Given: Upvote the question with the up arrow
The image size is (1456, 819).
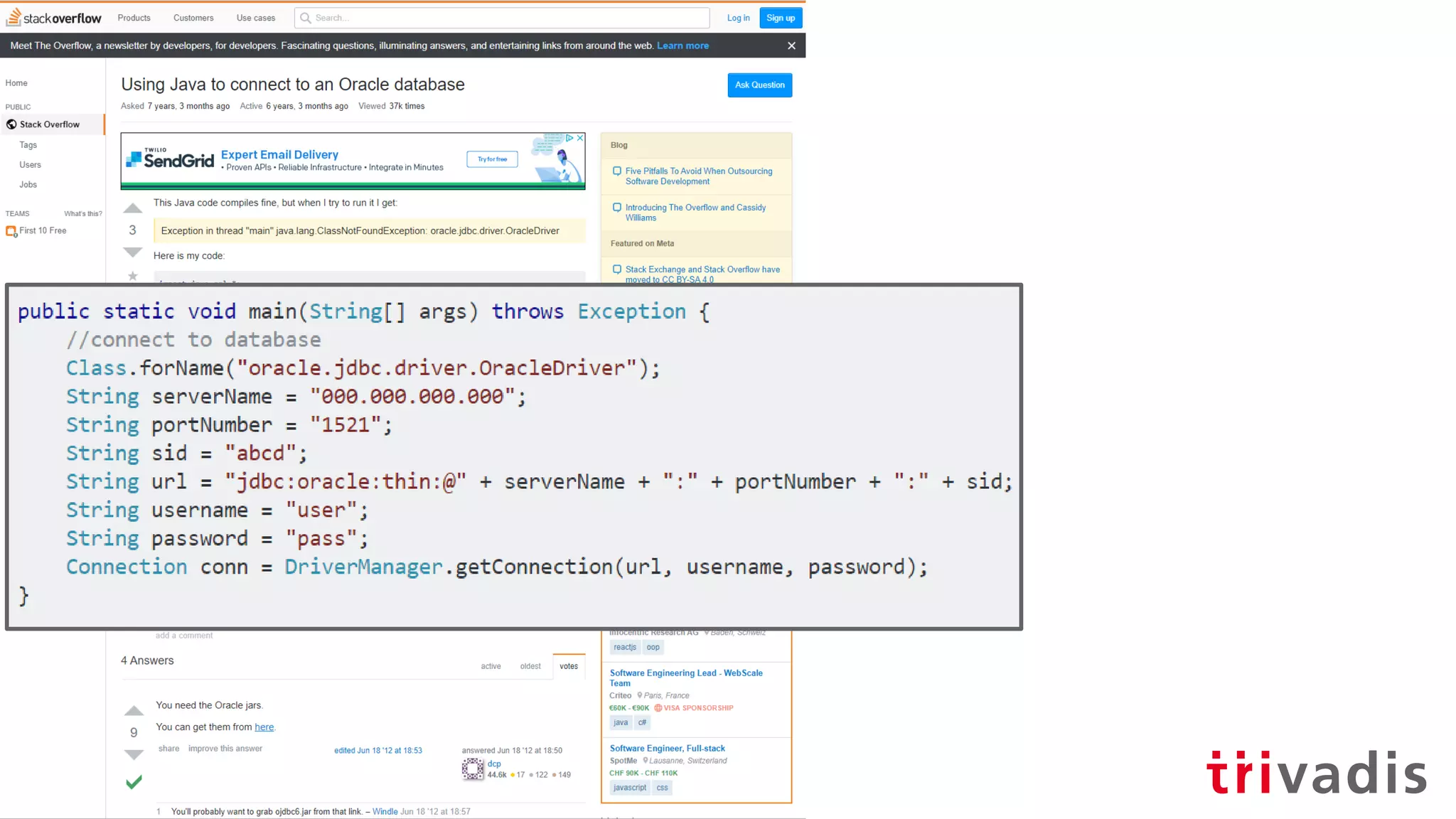Looking at the screenshot, I should coord(133,208).
